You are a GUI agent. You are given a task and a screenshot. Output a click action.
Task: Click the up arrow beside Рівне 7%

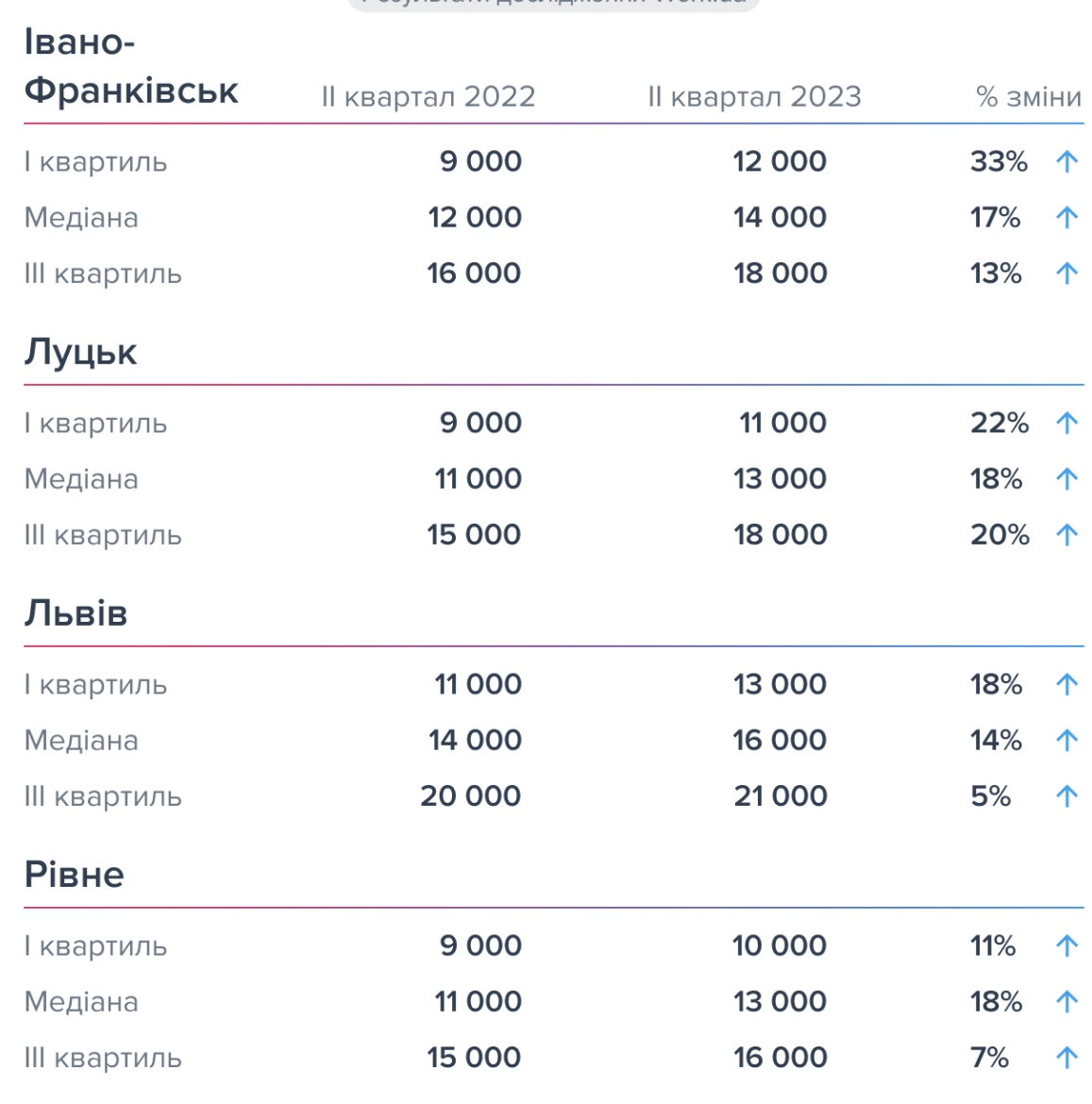pos(1067,1058)
